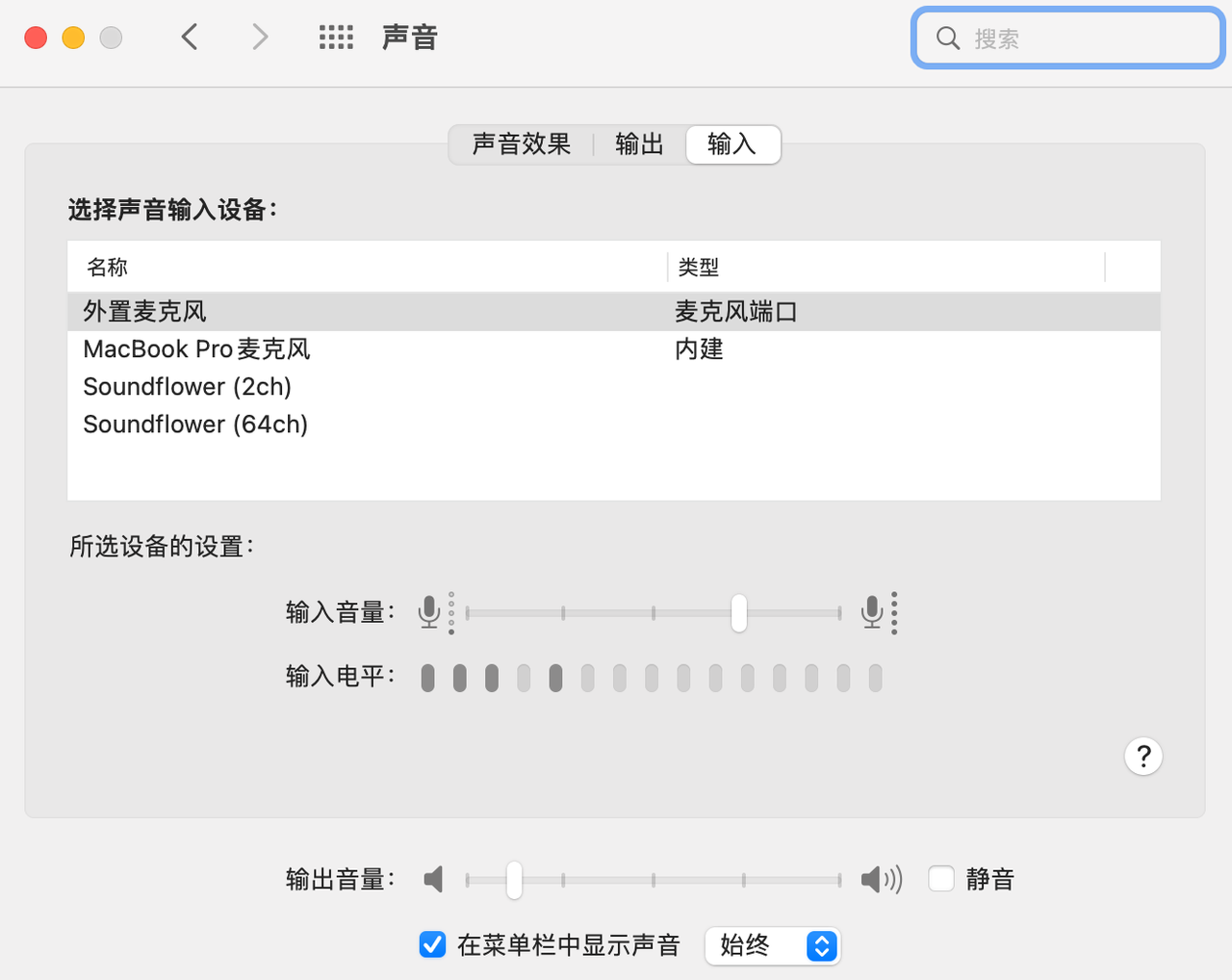
Task: Focus the 搜索 search field
Action: pyautogui.click(x=1068, y=39)
